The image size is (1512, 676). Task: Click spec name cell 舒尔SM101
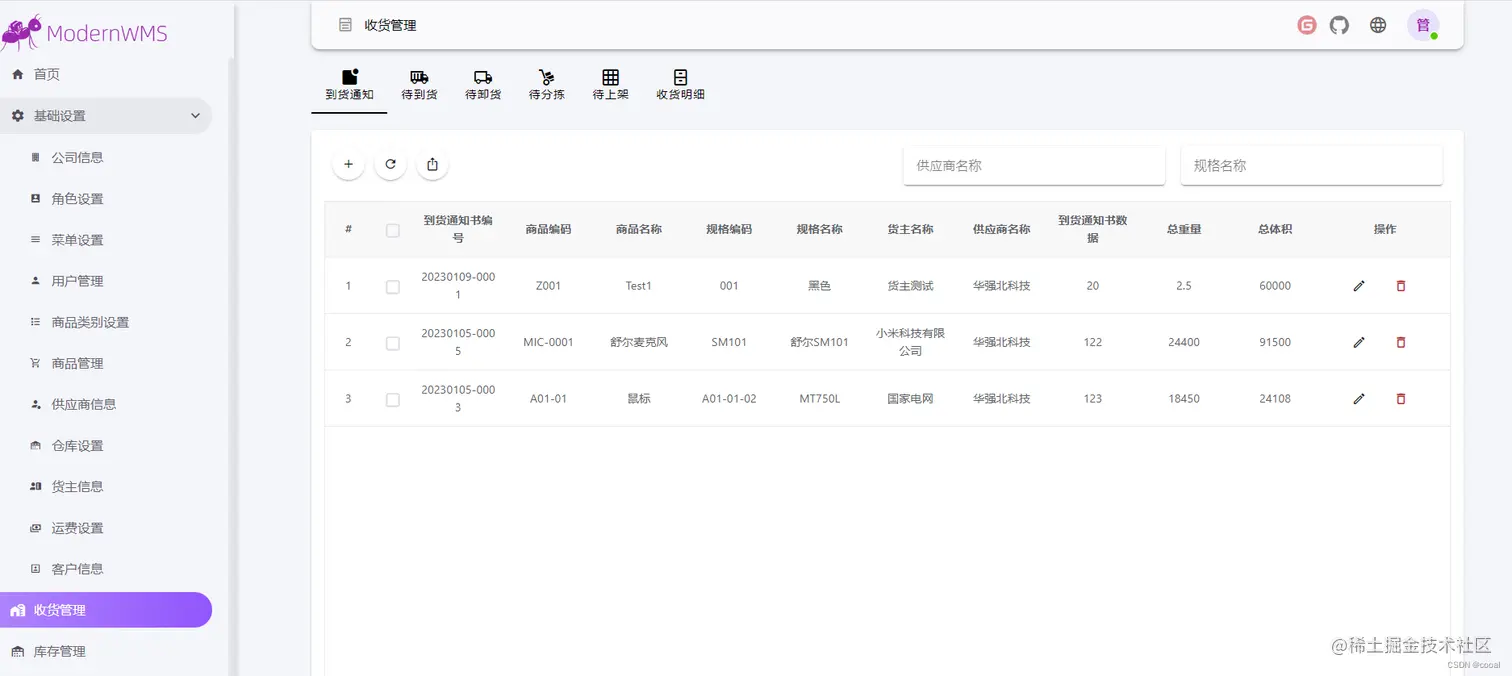click(x=820, y=342)
